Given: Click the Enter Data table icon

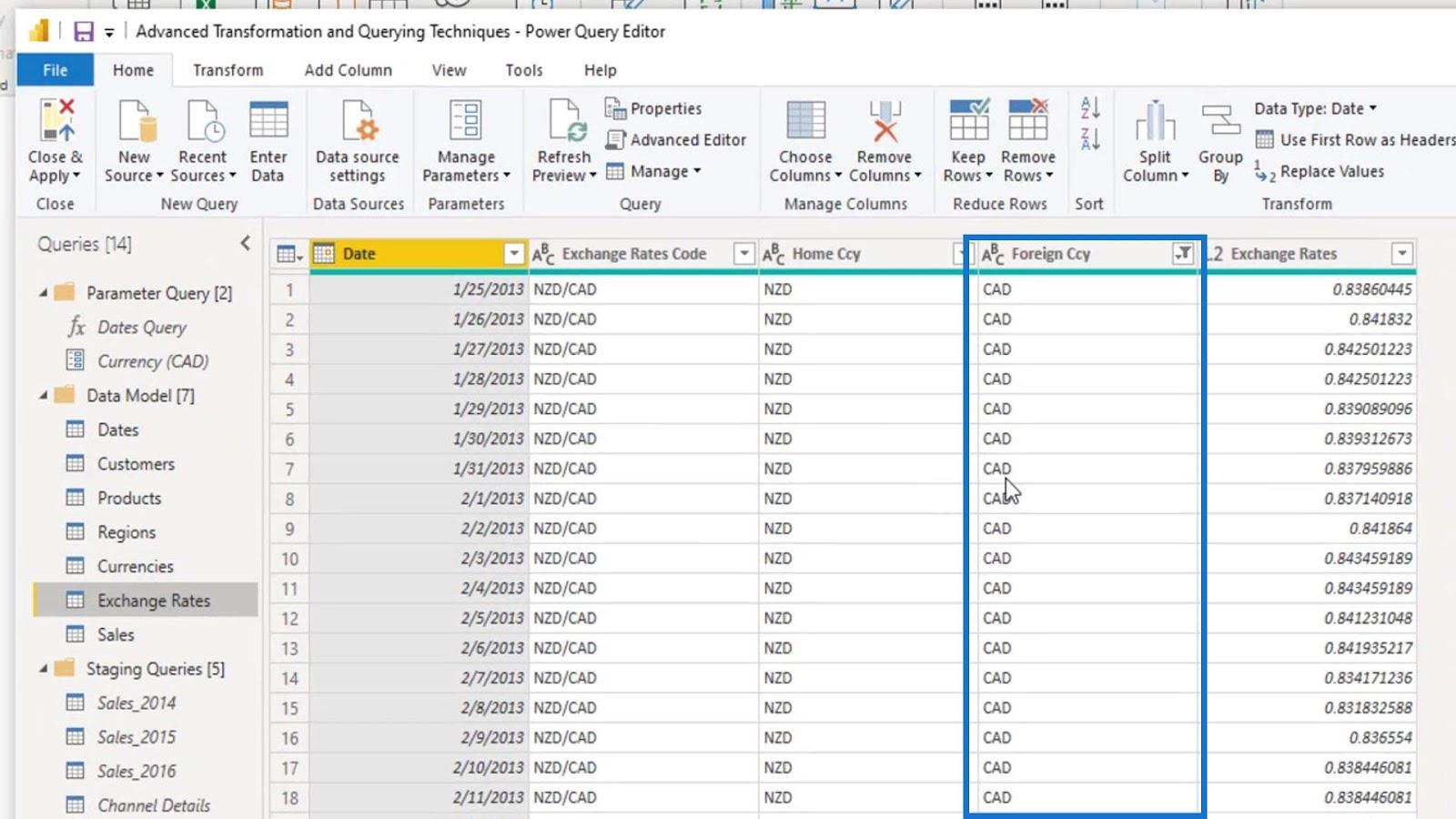Looking at the screenshot, I should [x=268, y=120].
